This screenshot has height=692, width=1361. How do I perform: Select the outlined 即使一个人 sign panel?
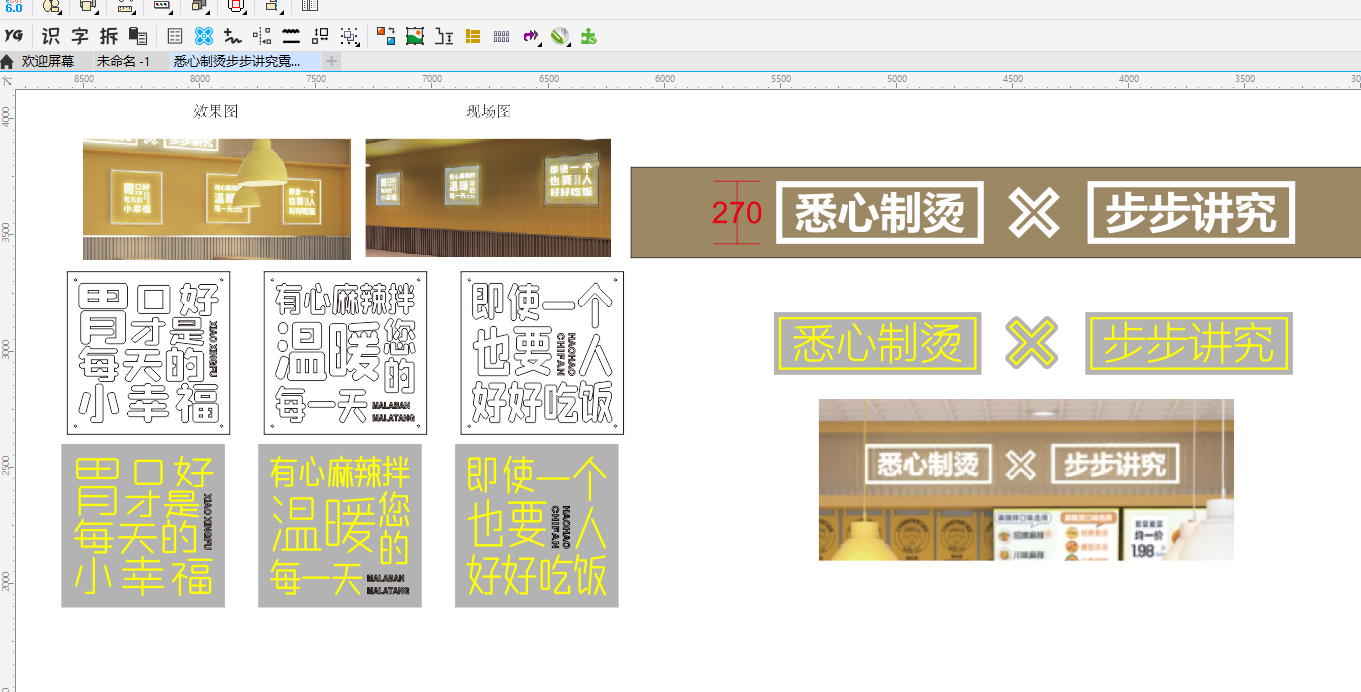coord(542,353)
